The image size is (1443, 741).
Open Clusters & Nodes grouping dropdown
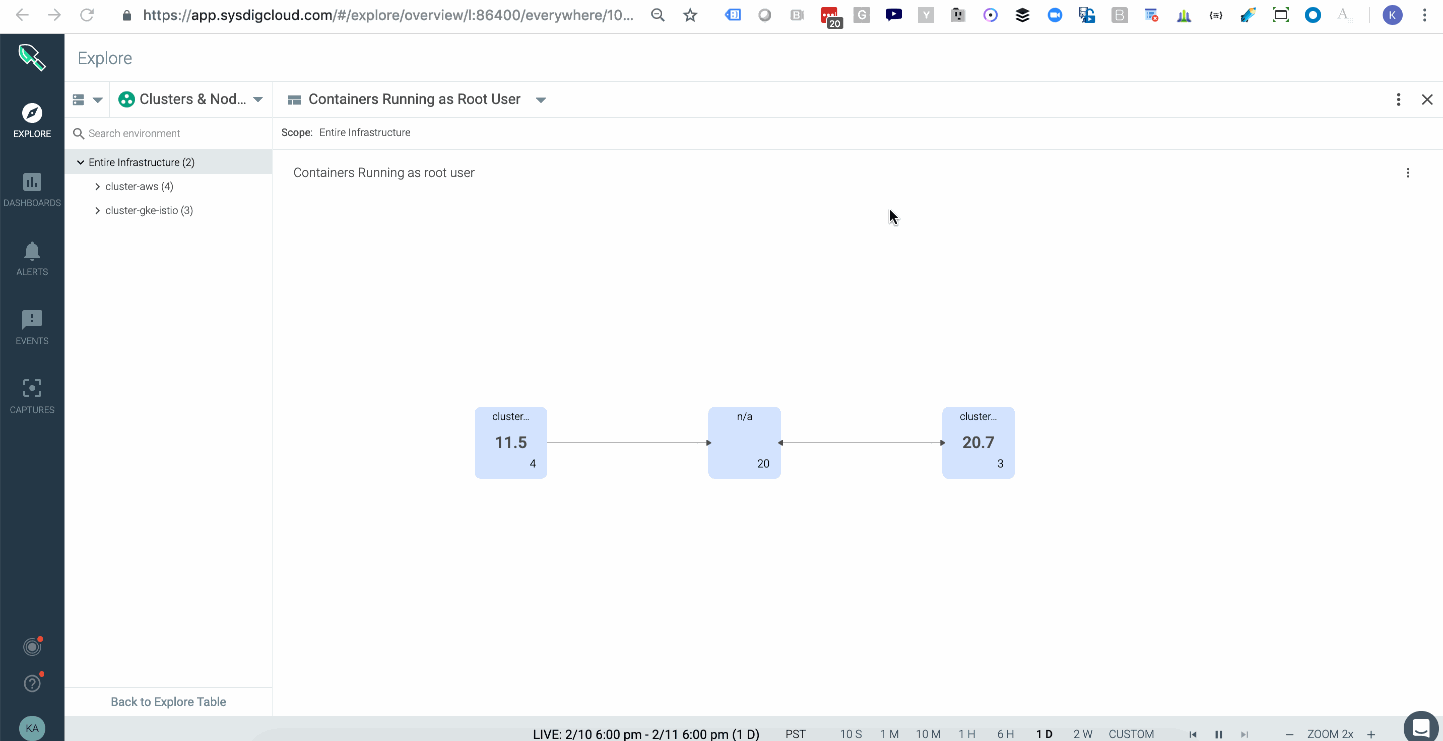click(x=191, y=99)
